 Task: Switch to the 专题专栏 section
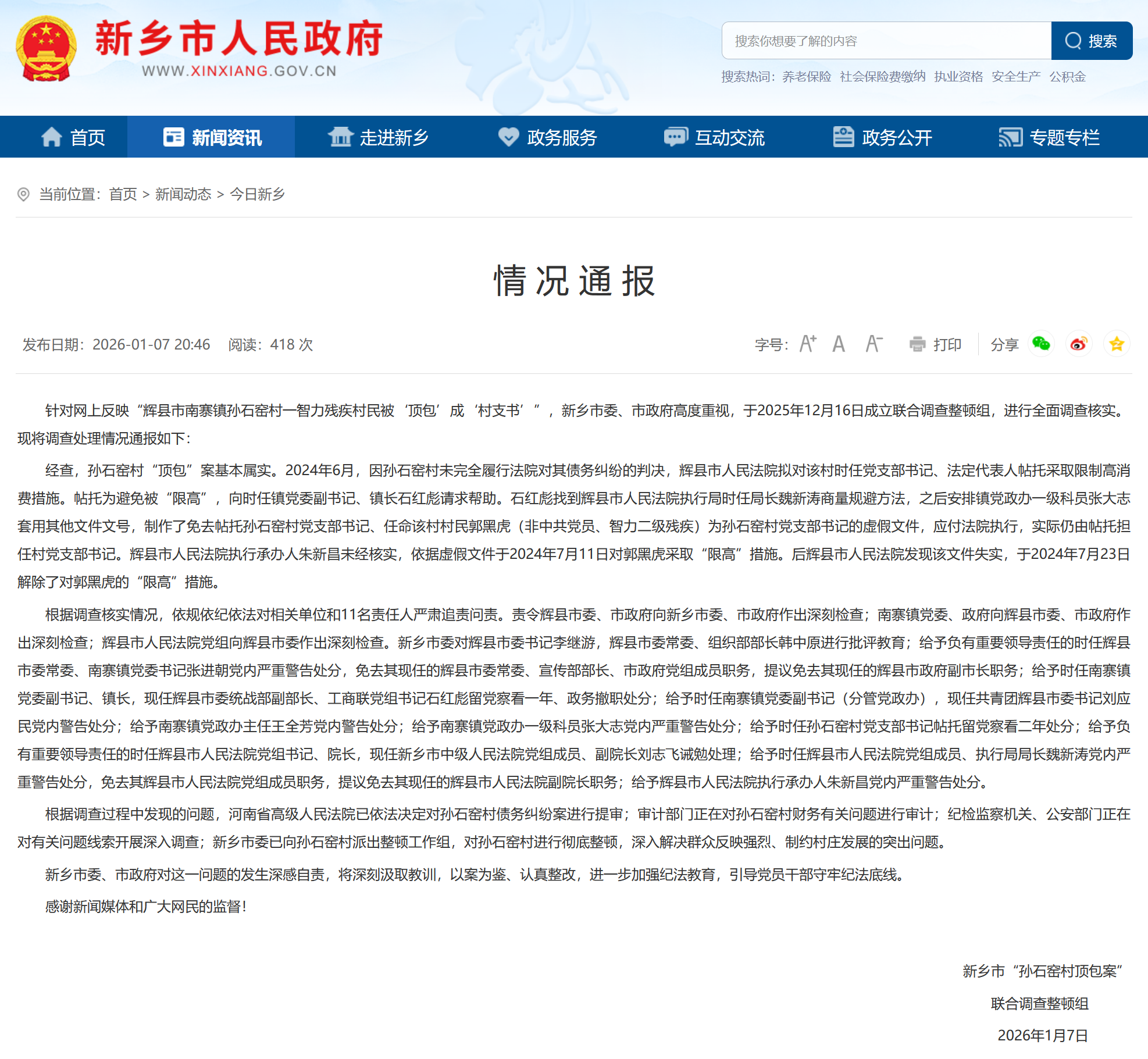(x=1065, y=137)
